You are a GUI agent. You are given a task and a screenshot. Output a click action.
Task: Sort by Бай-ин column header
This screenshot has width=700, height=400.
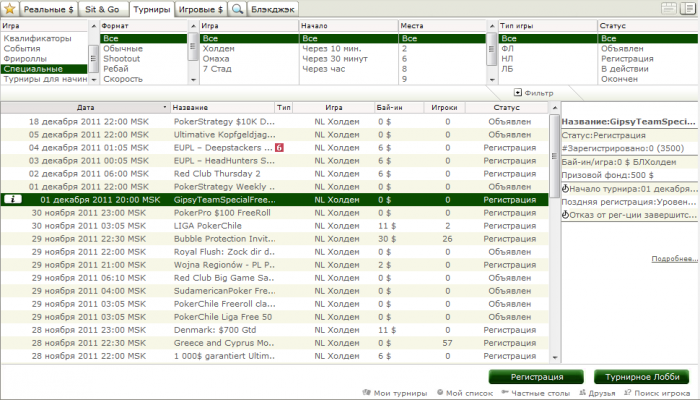coord(398,108)
